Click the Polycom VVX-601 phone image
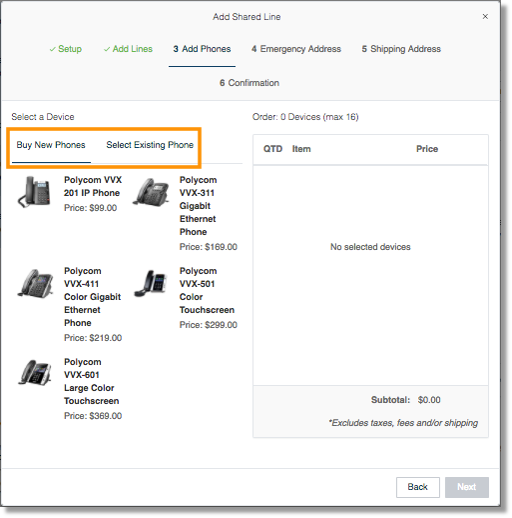 pyautogui.click(x=35, y=373)
